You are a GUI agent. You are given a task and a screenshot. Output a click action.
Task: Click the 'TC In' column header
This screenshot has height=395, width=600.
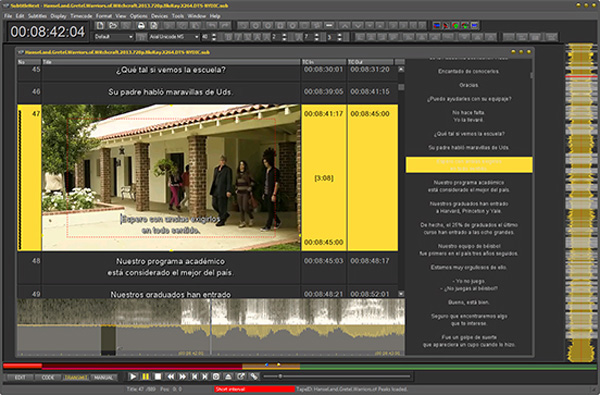[324, 62]
